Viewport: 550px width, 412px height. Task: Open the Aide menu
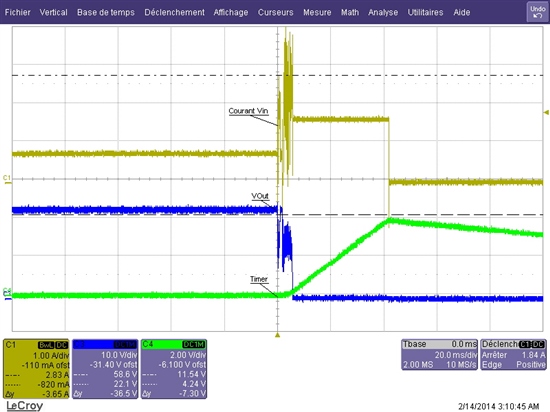pyautogui.click(x=462, y=12)
